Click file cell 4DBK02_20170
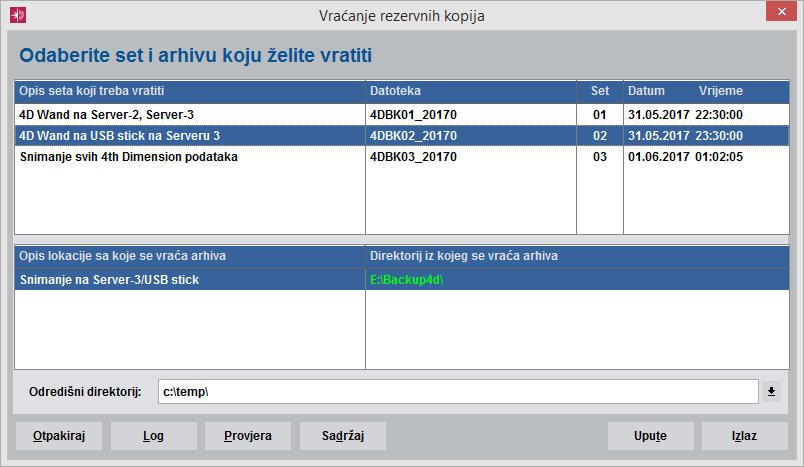This screenshot has width=804, height=467. [x=413, y=135]
